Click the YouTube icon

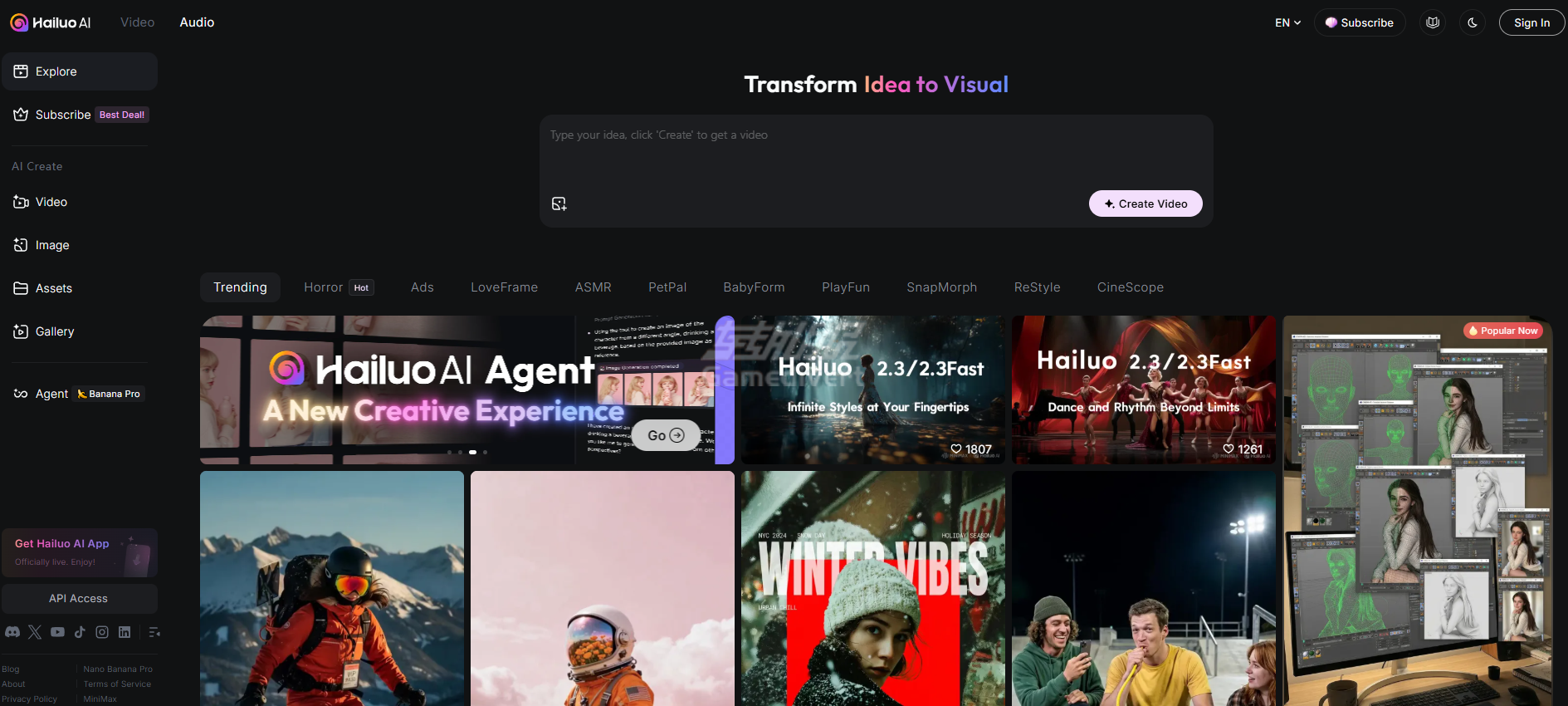tap(57, 632)
